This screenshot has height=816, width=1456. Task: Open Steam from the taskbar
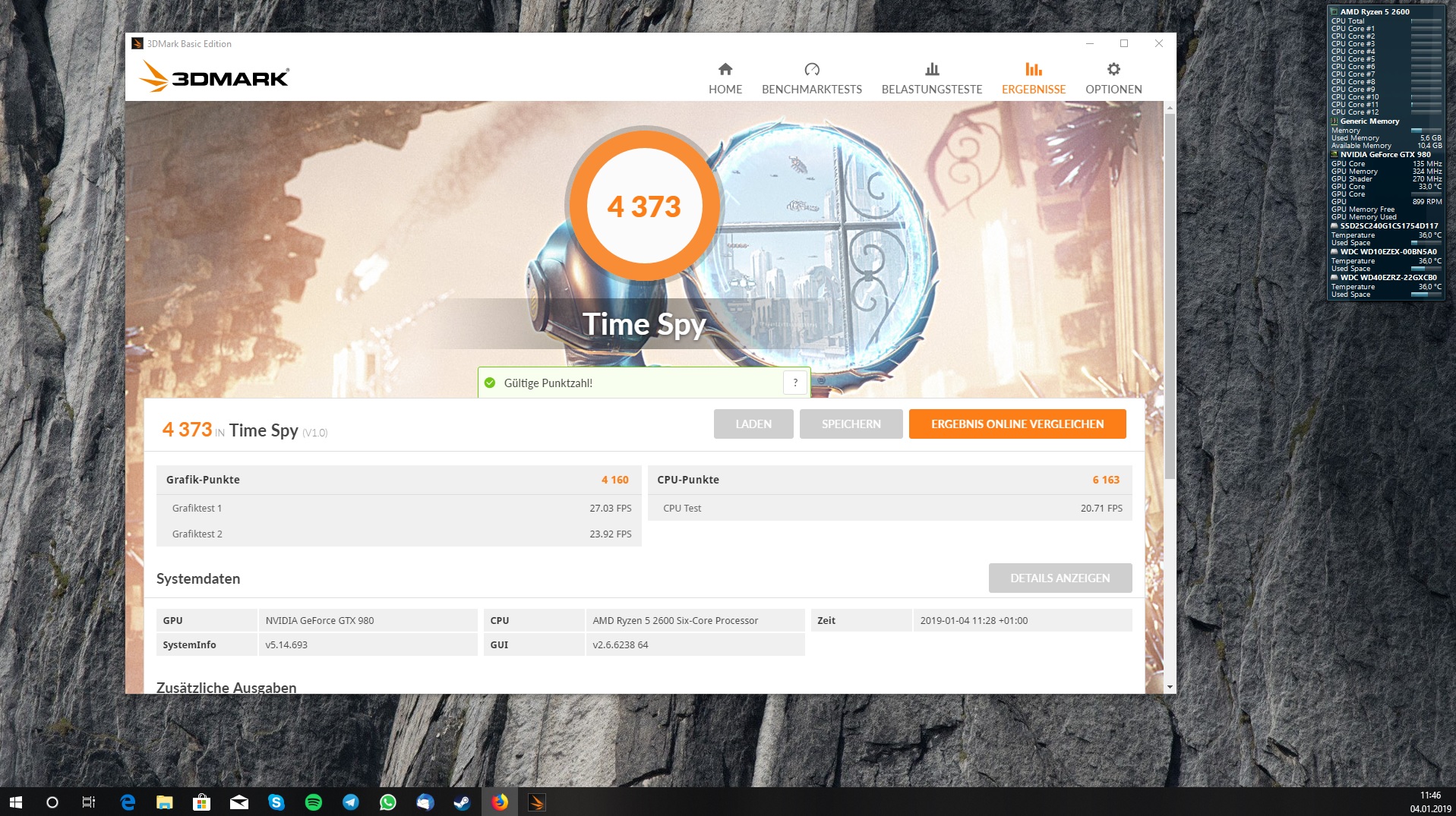click(x=462, y=802)
